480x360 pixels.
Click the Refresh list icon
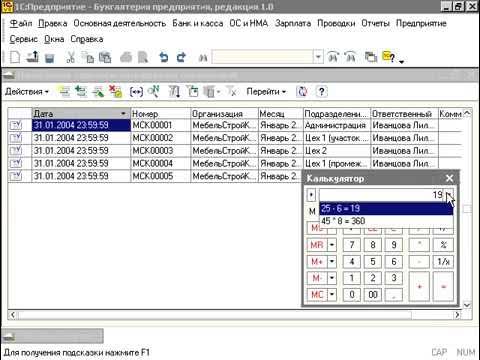pyautogui.click(x=303, y=91)
